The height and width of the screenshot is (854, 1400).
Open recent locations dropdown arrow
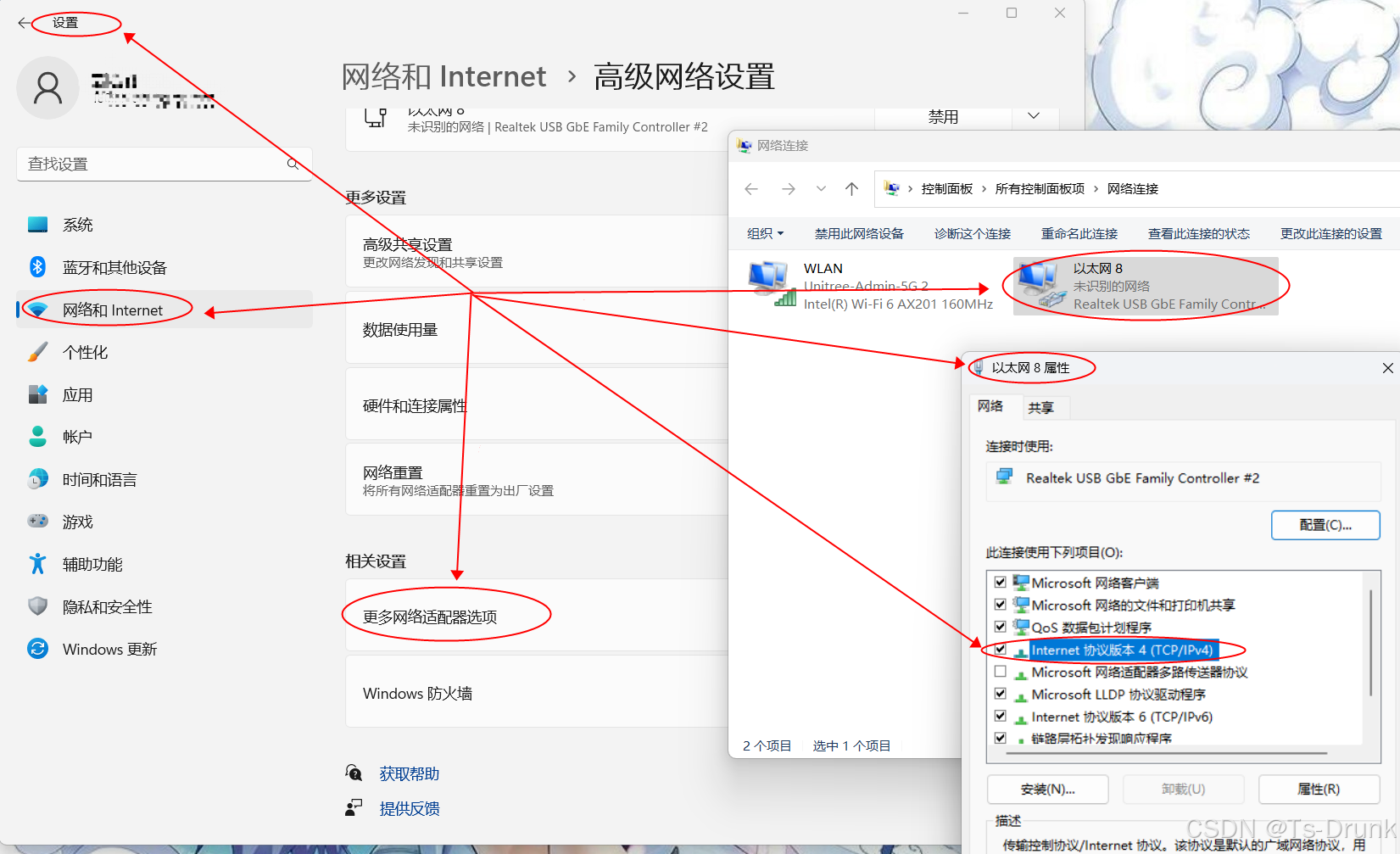point(821,189)
